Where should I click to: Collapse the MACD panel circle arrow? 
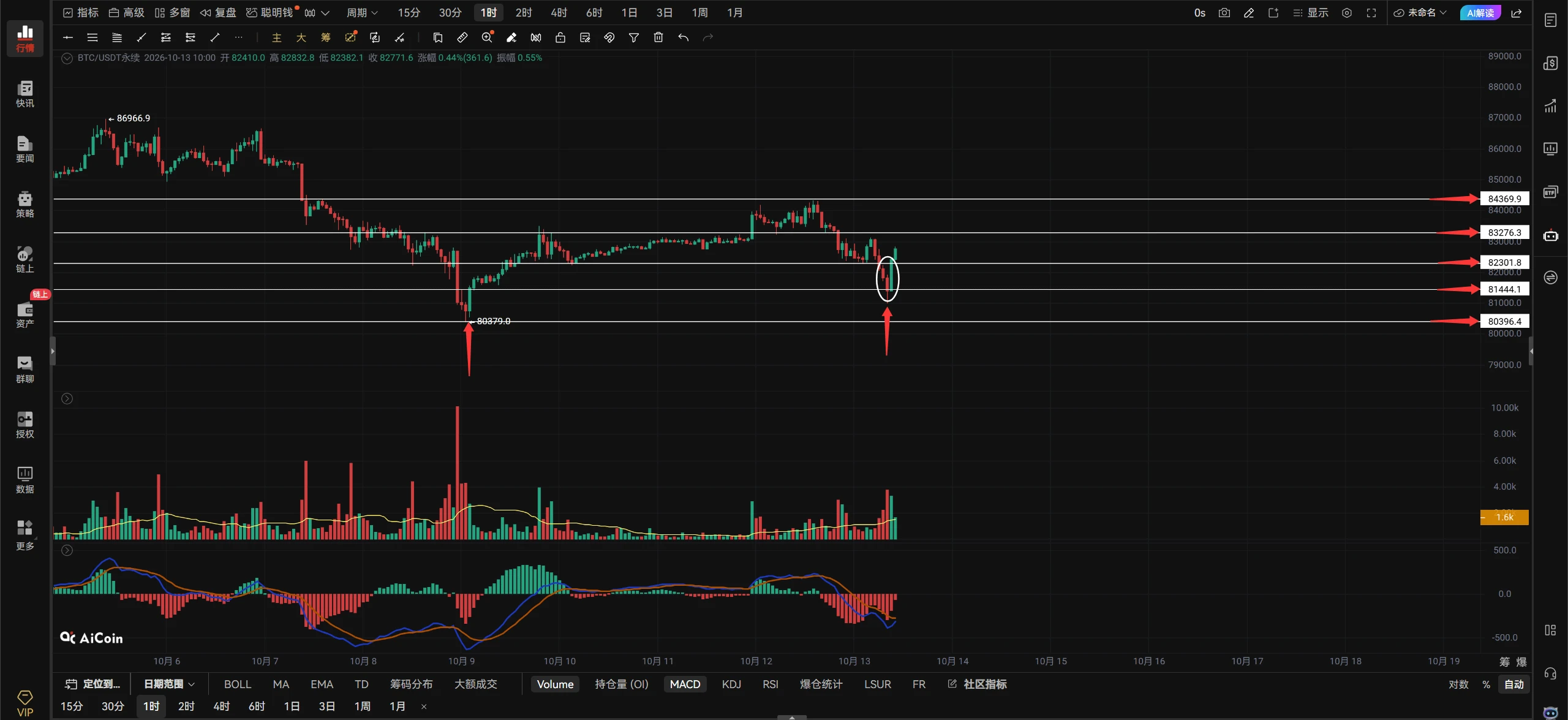coord(67,550)
